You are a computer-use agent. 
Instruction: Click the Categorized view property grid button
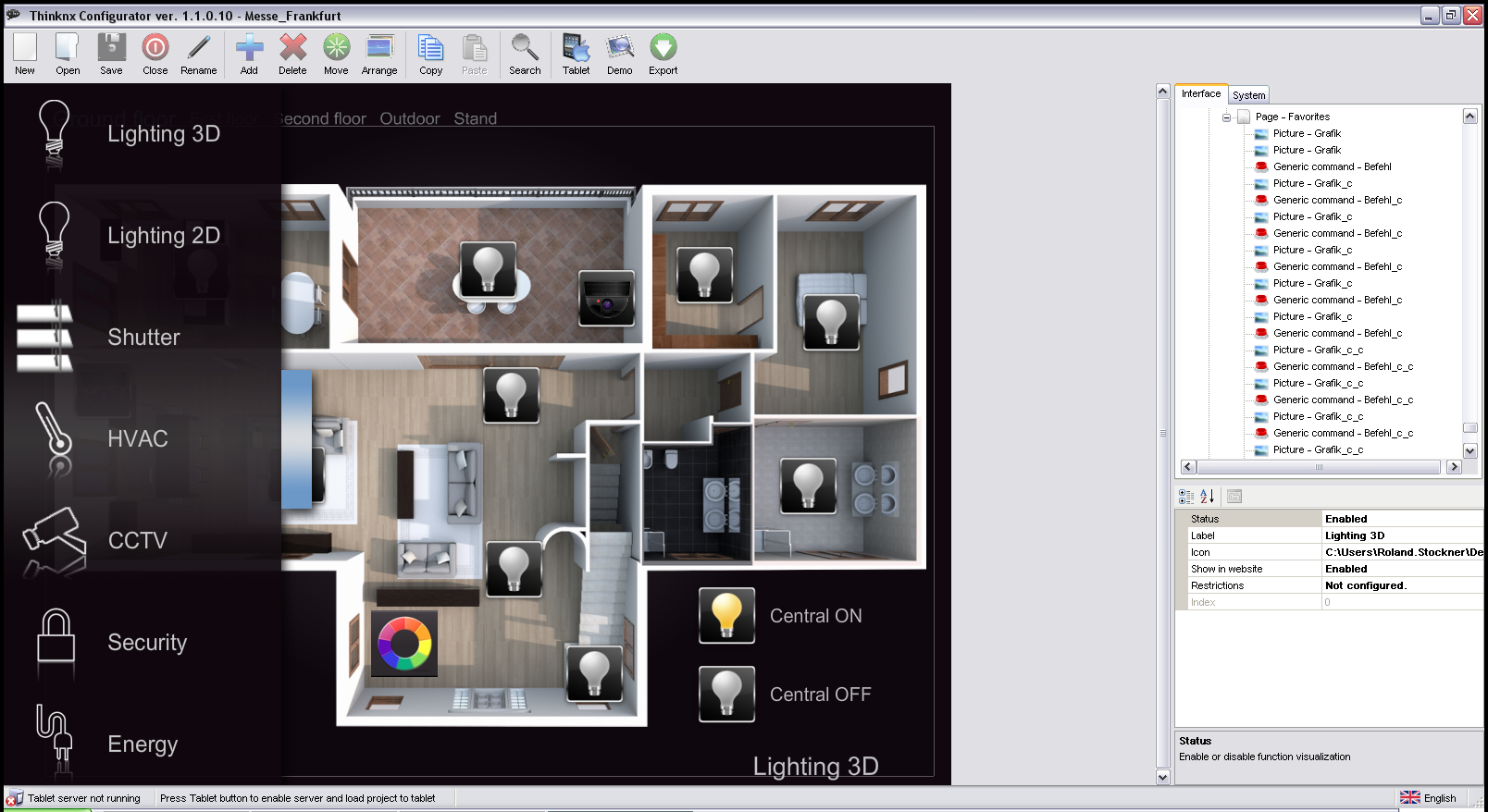[x=1186, y=497]
